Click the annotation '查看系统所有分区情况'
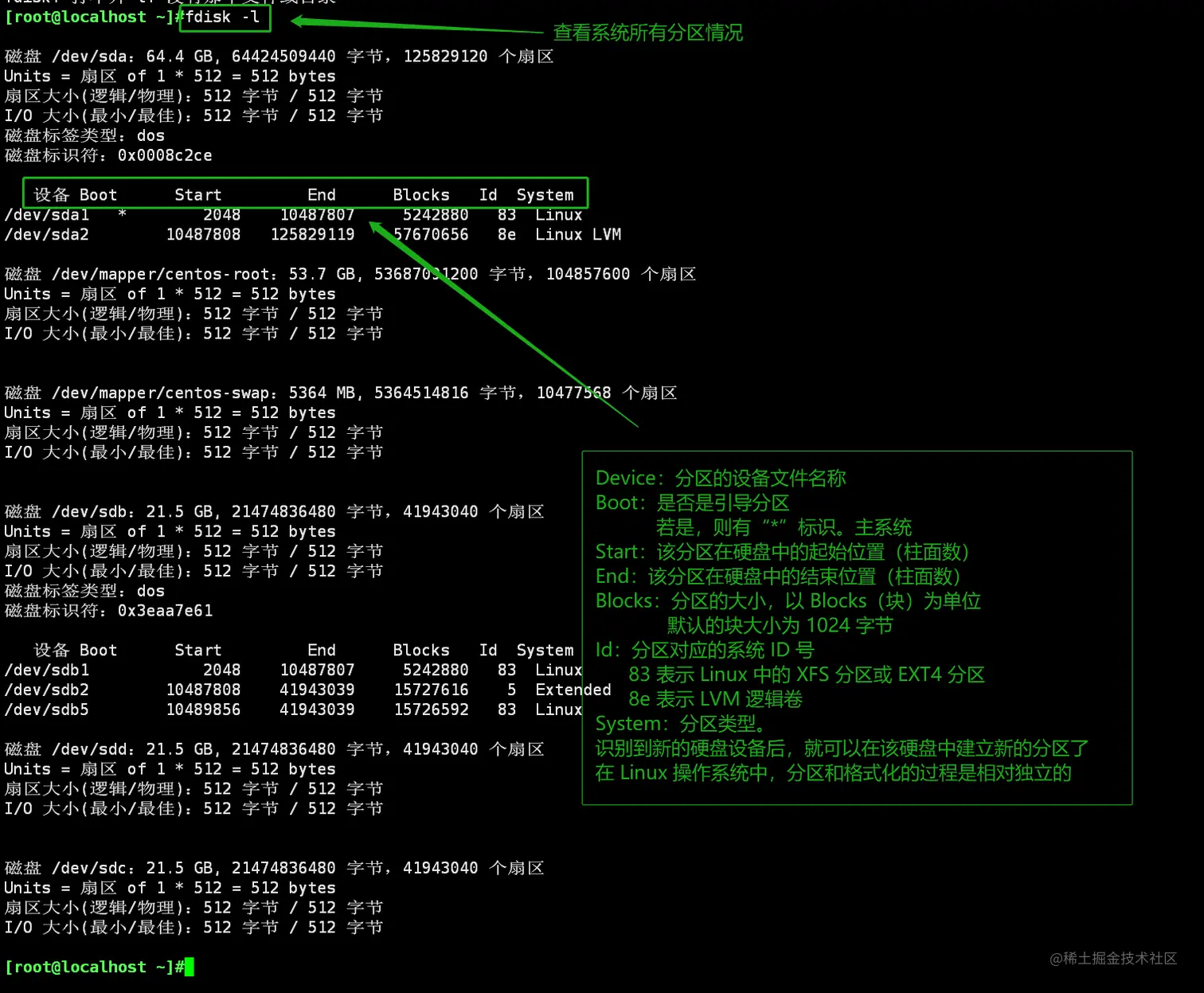This screenshot has height=993, width=1204. click(x=648, y=33)
